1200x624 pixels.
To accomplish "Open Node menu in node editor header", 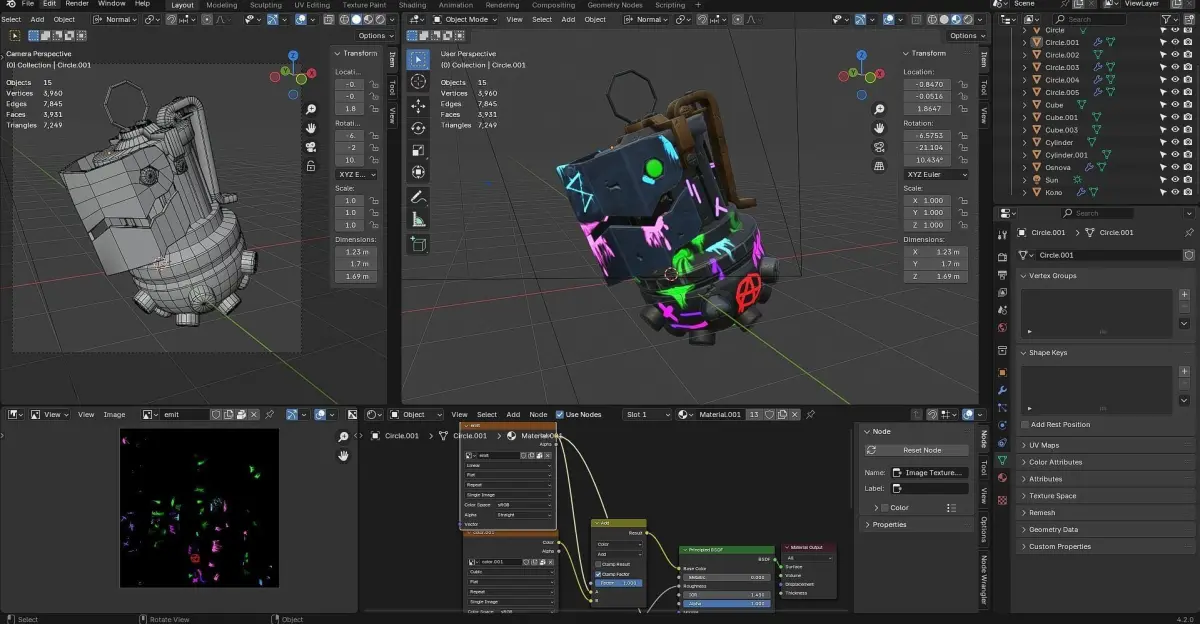I will (538, 414).
